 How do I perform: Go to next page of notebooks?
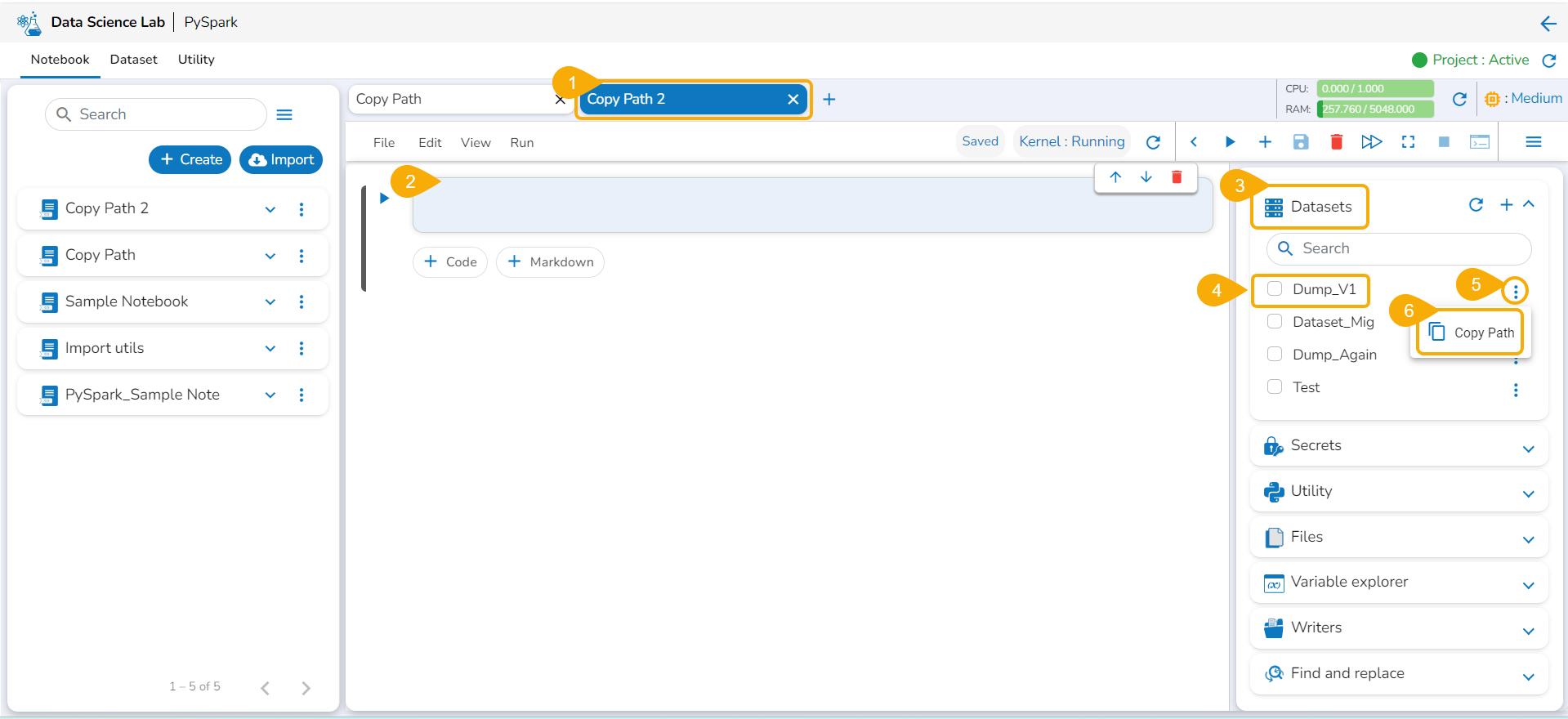(306, 688)
